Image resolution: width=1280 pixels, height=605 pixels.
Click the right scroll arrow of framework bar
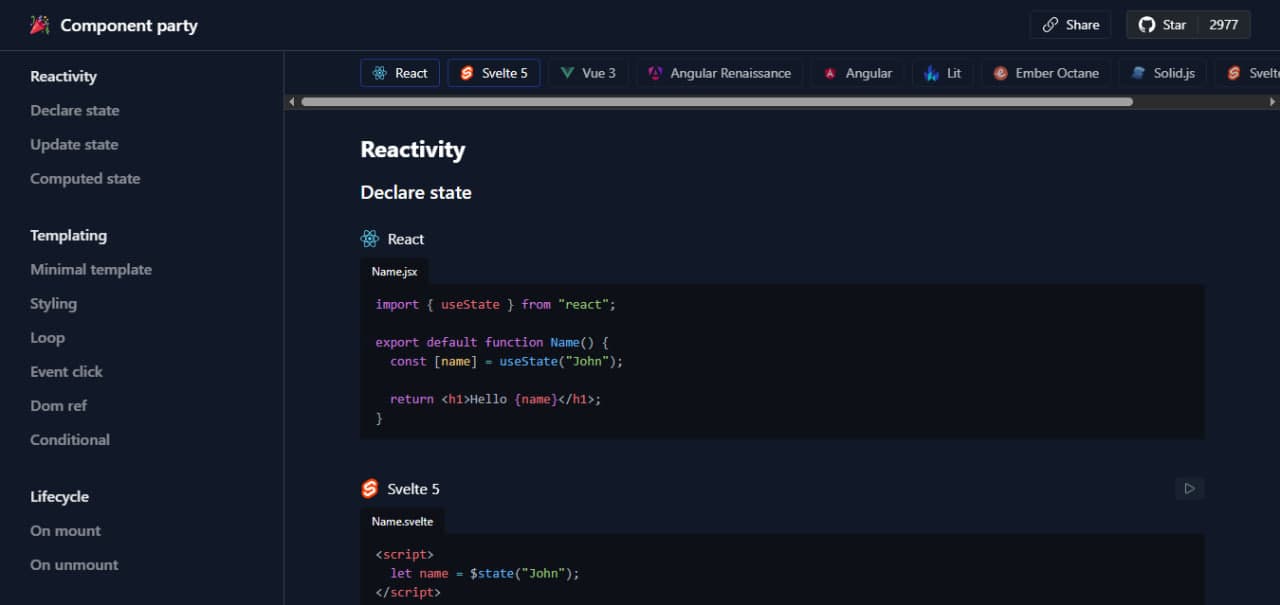pos(1273,102)
